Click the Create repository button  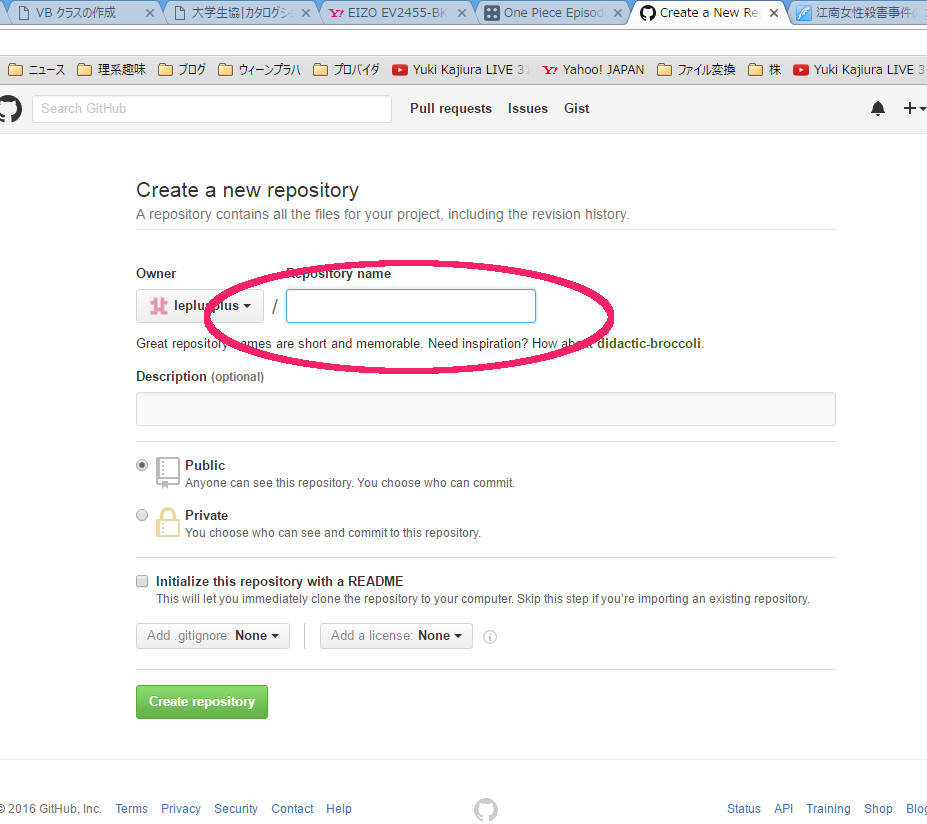(202, 702)
